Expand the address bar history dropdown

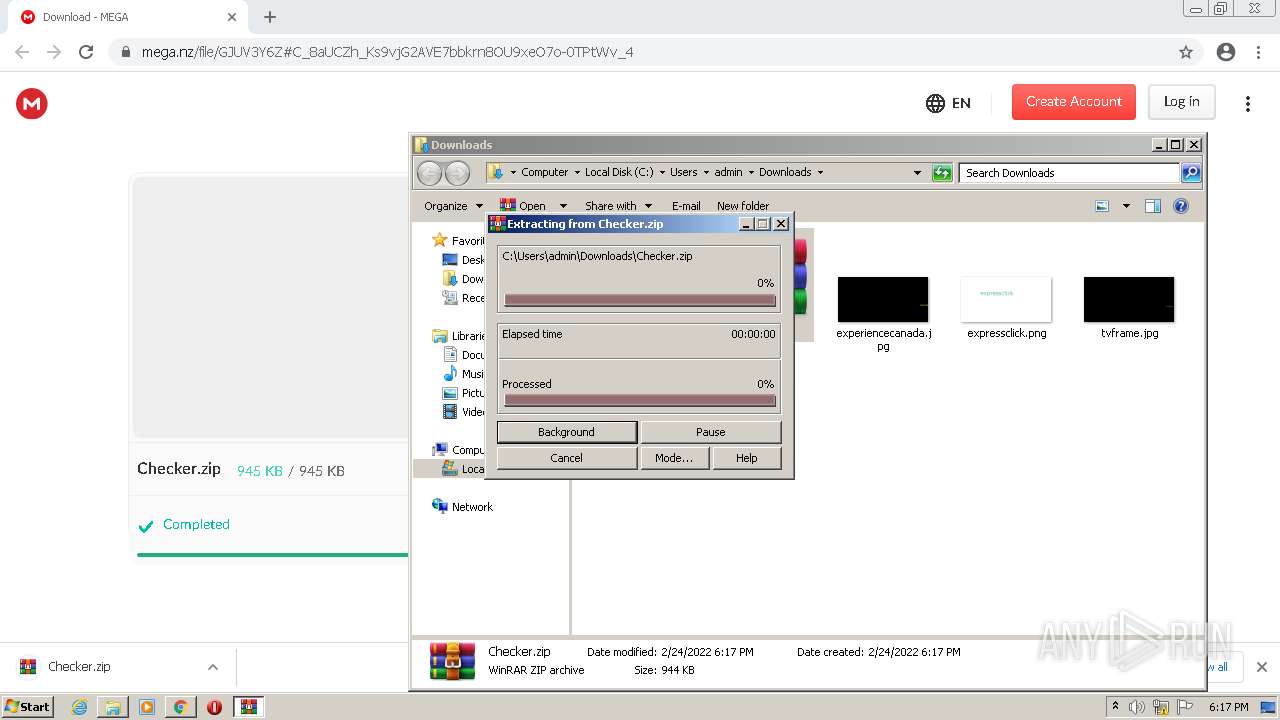(x=917, y=173)
